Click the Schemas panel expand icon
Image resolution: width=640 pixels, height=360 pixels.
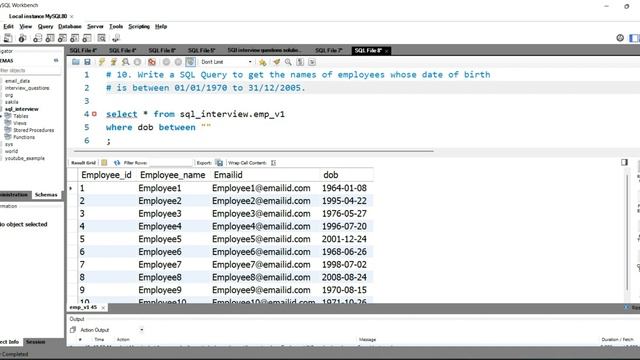coord(56,60)
